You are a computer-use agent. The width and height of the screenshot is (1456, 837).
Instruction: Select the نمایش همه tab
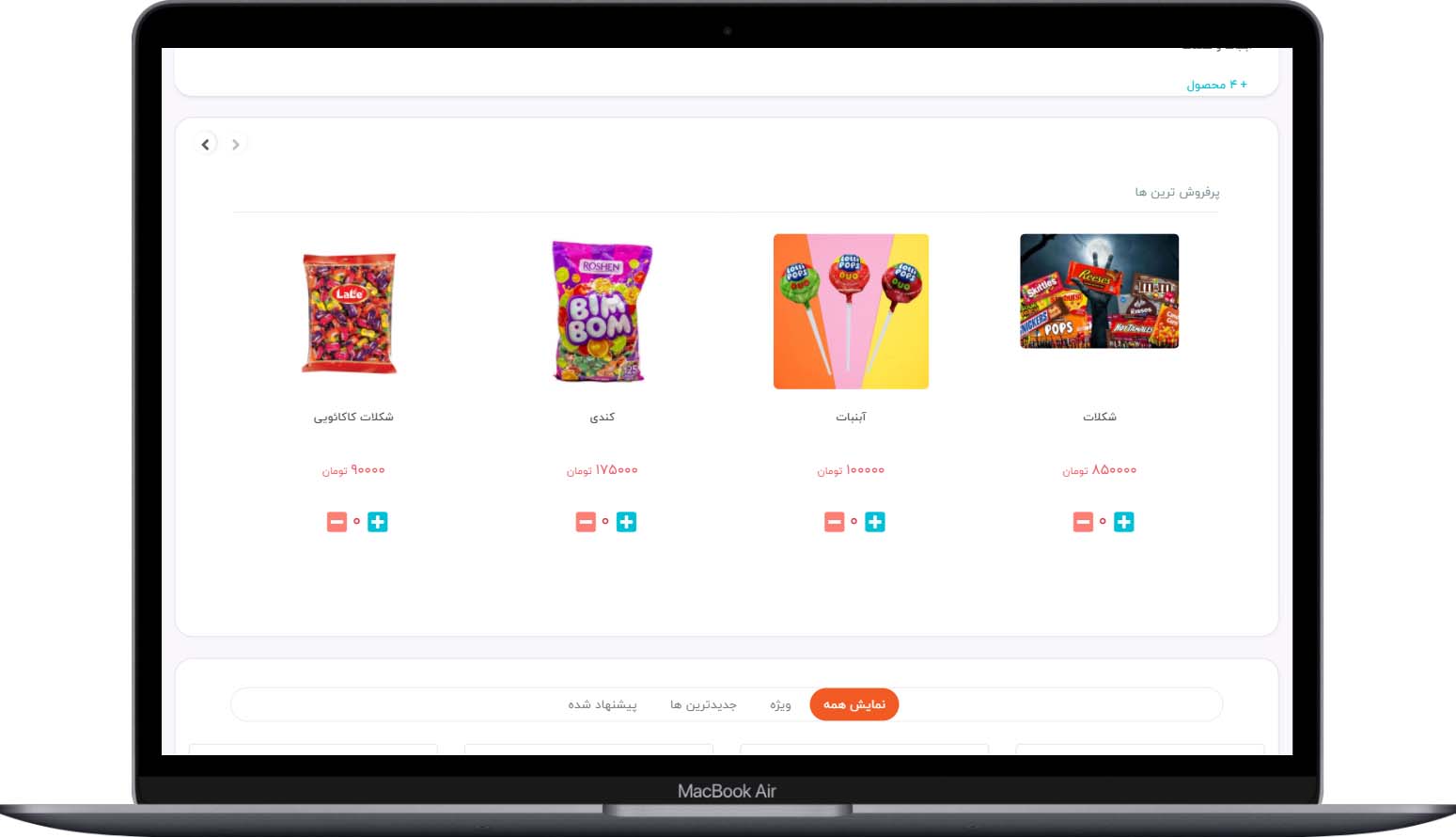click(x=854, y=704)
